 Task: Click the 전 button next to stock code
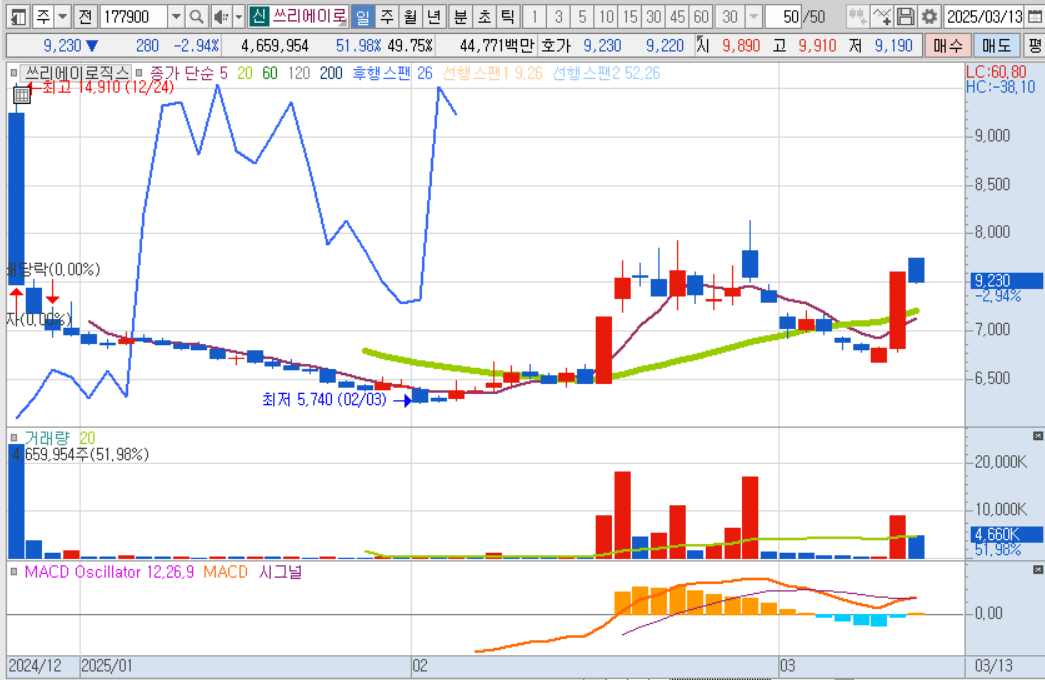(85, 17)
